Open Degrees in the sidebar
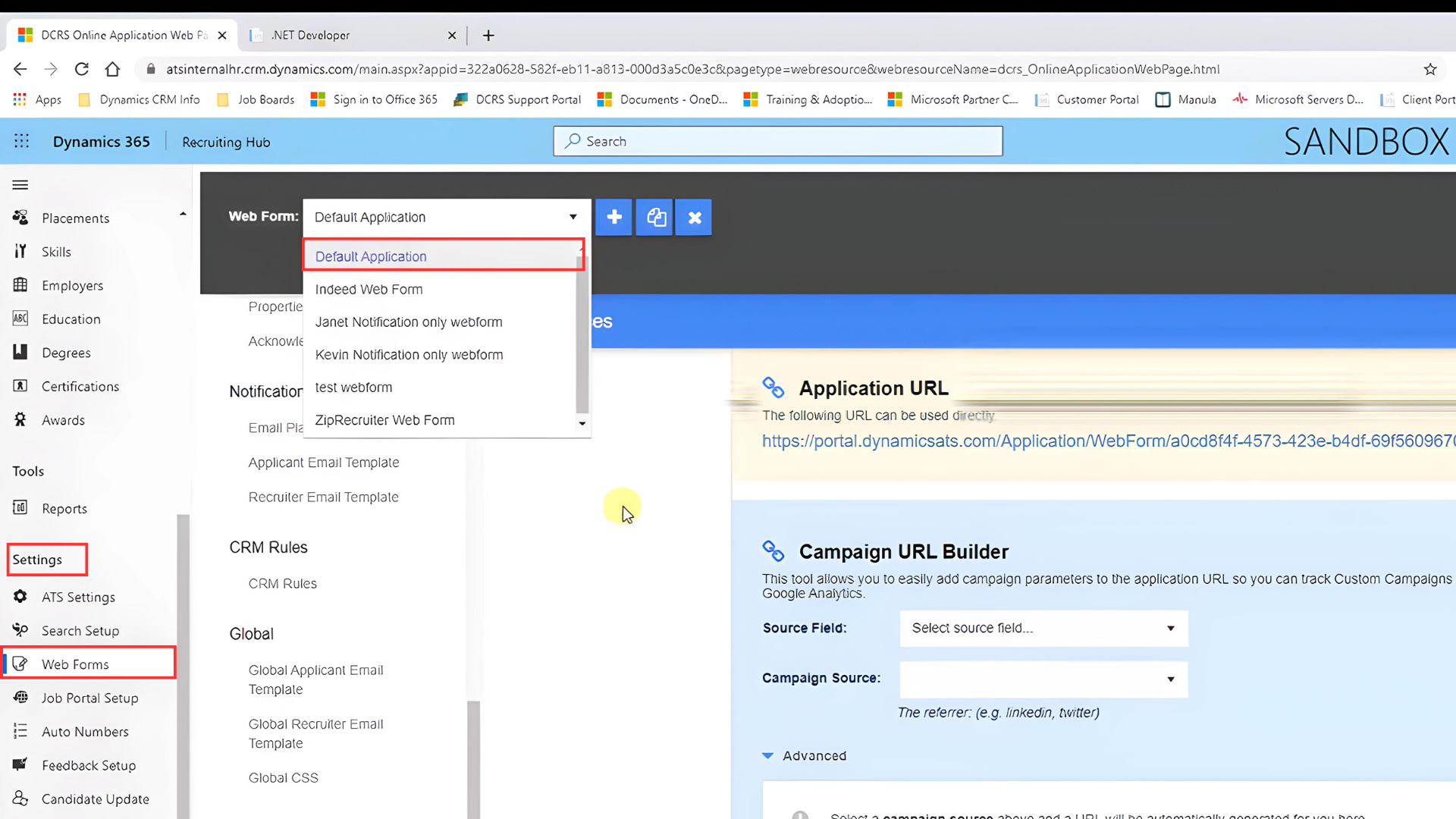 66,353
